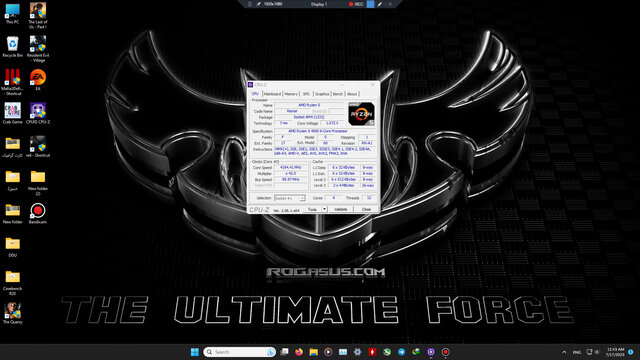This screenshot has width=640, height=360.
Task: Launch The Quarry desktop shortcut
Action: (12, 313)
